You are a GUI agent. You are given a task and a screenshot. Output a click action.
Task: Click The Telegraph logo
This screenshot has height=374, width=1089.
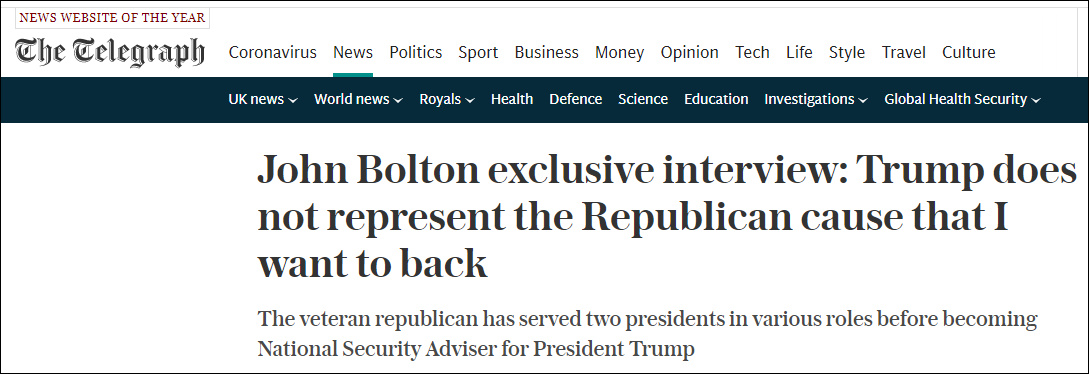pyautogui.click(x=110, y=51)
